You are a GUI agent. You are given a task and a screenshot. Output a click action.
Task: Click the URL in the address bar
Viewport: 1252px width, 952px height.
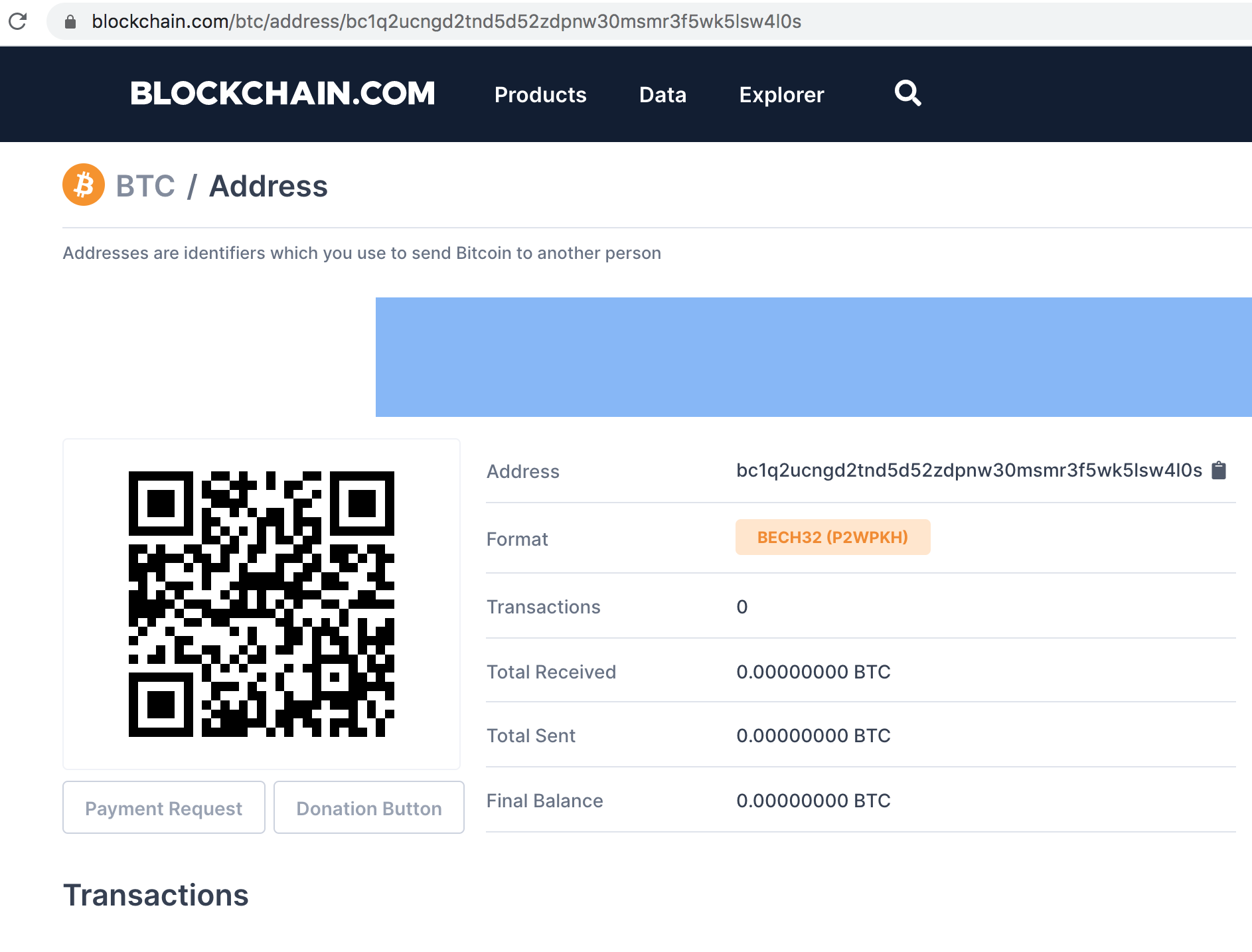click(446, 22)
